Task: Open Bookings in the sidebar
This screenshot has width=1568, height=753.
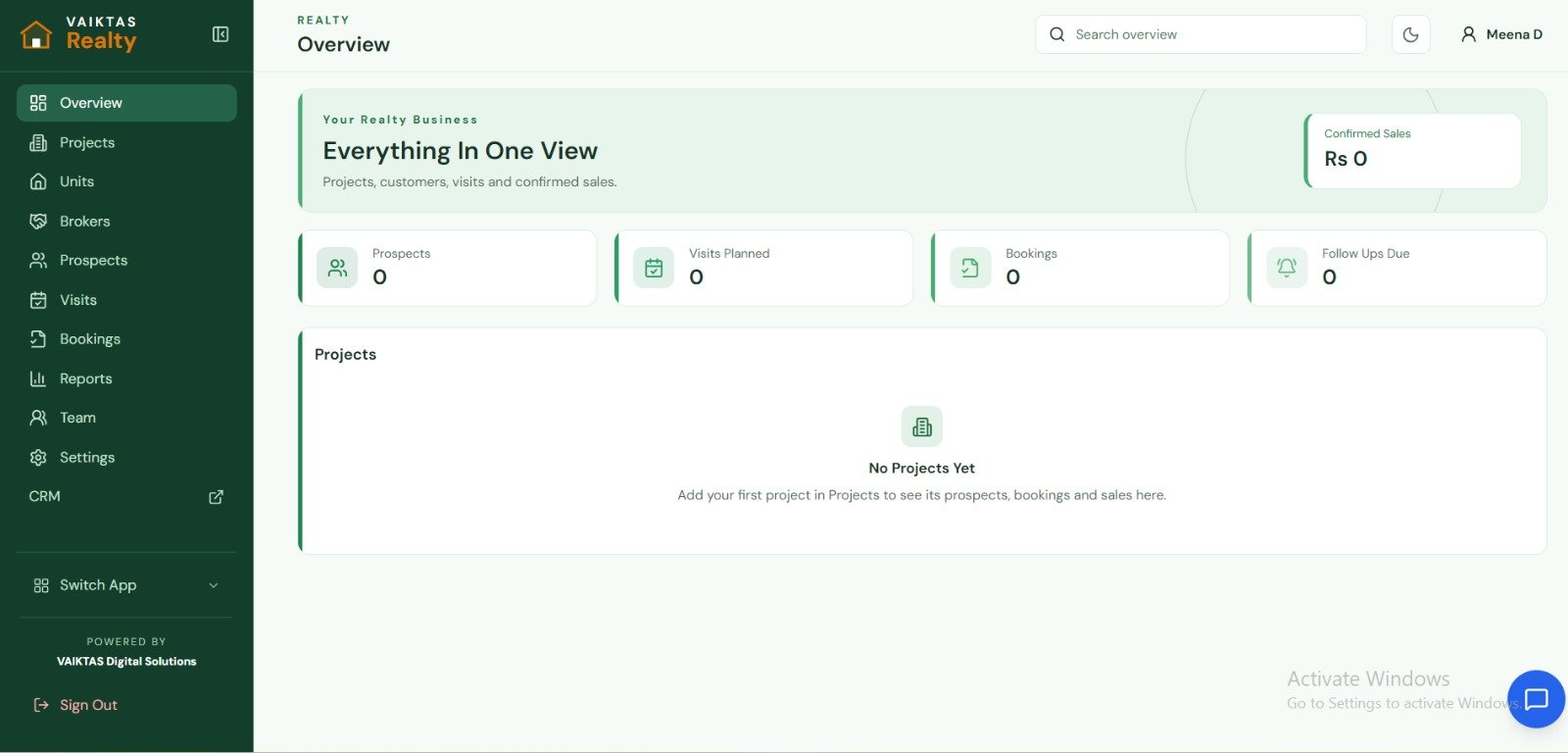Action: 126,339
